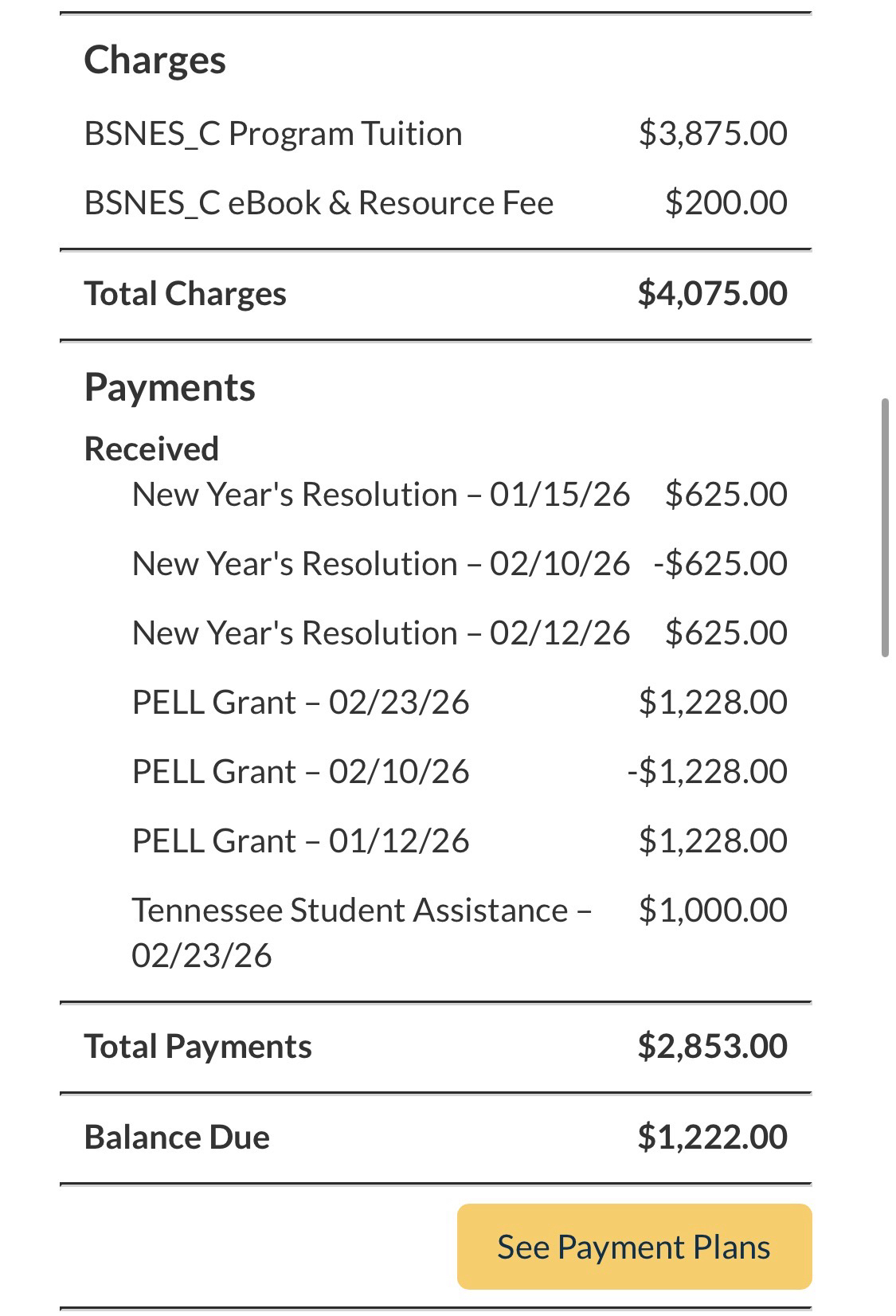Click the vertical scrollbar thumb
Viewport: 896px width, 1316px height.
pyautogui.click(x=885, y=528)
